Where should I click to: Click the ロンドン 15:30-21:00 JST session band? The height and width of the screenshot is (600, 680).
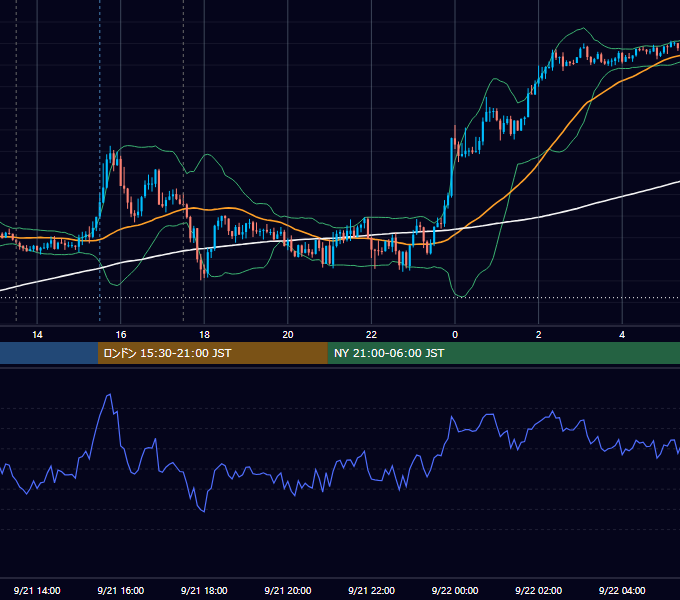pyautogui.click(x=212, y=353)
